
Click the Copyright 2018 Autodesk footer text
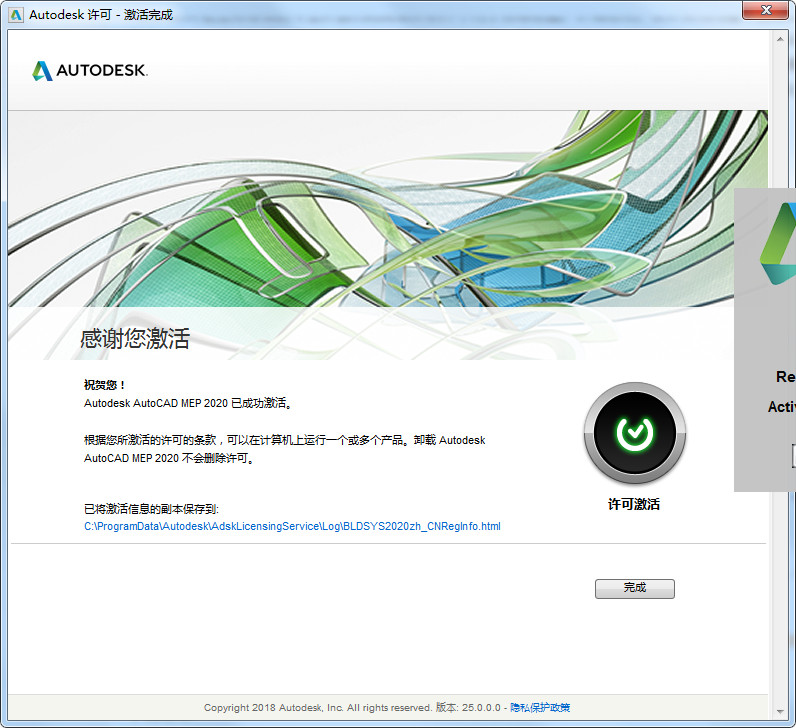[317, 708]
